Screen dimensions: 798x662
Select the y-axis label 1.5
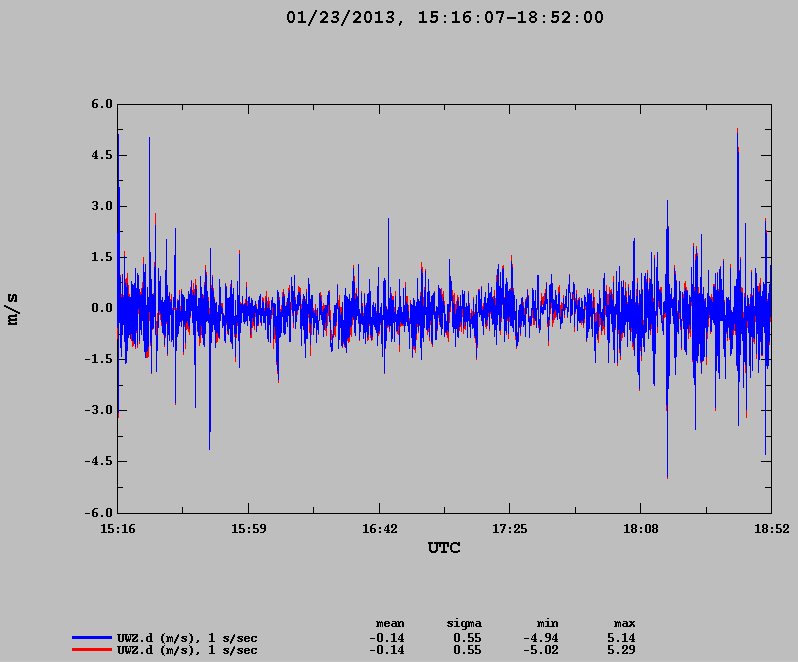pos(102,257)
